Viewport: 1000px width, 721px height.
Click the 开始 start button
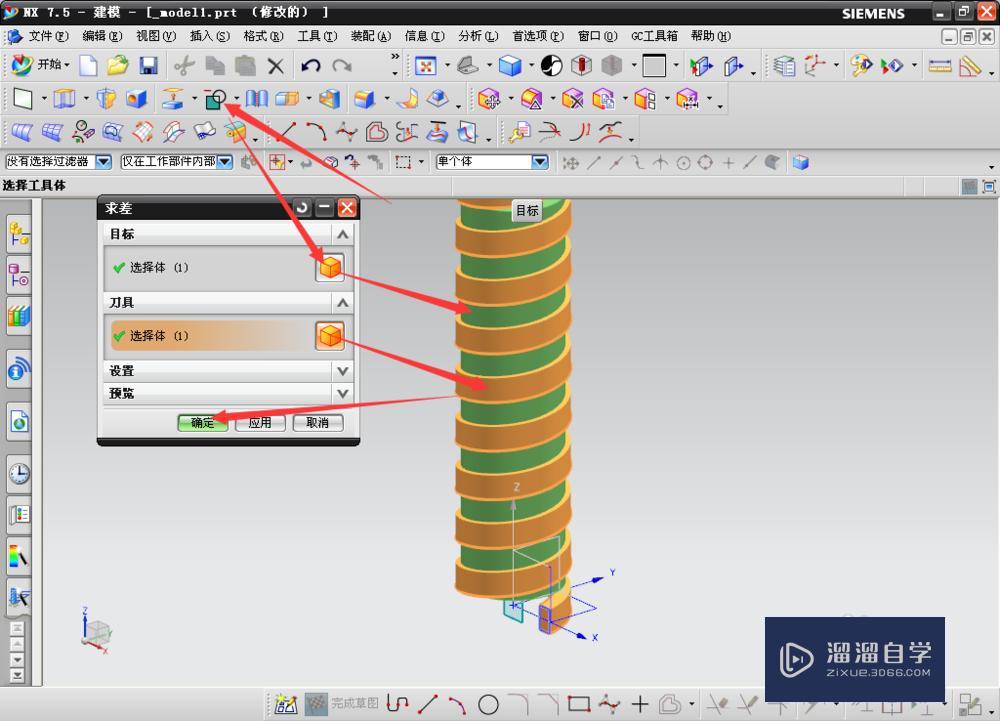[x=41, y=64]
